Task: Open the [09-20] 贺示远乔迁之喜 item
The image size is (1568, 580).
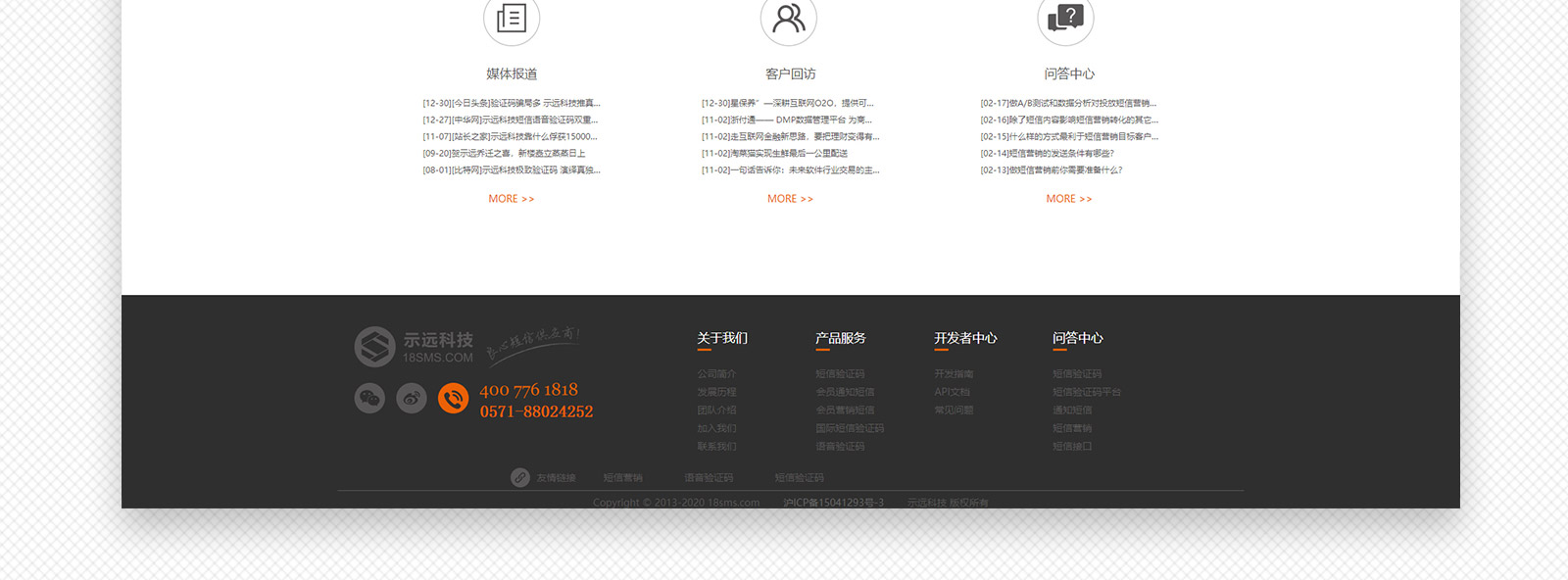Action: coord(504,153)
